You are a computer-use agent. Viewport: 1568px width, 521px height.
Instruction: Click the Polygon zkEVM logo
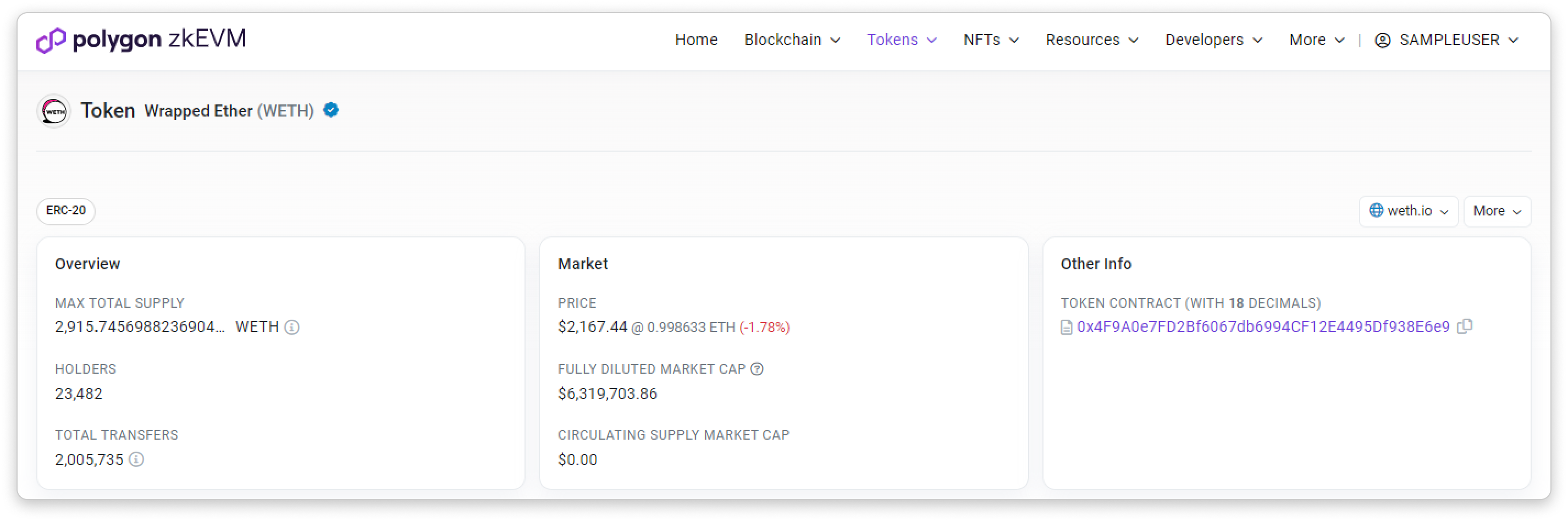tap(141, 40)
